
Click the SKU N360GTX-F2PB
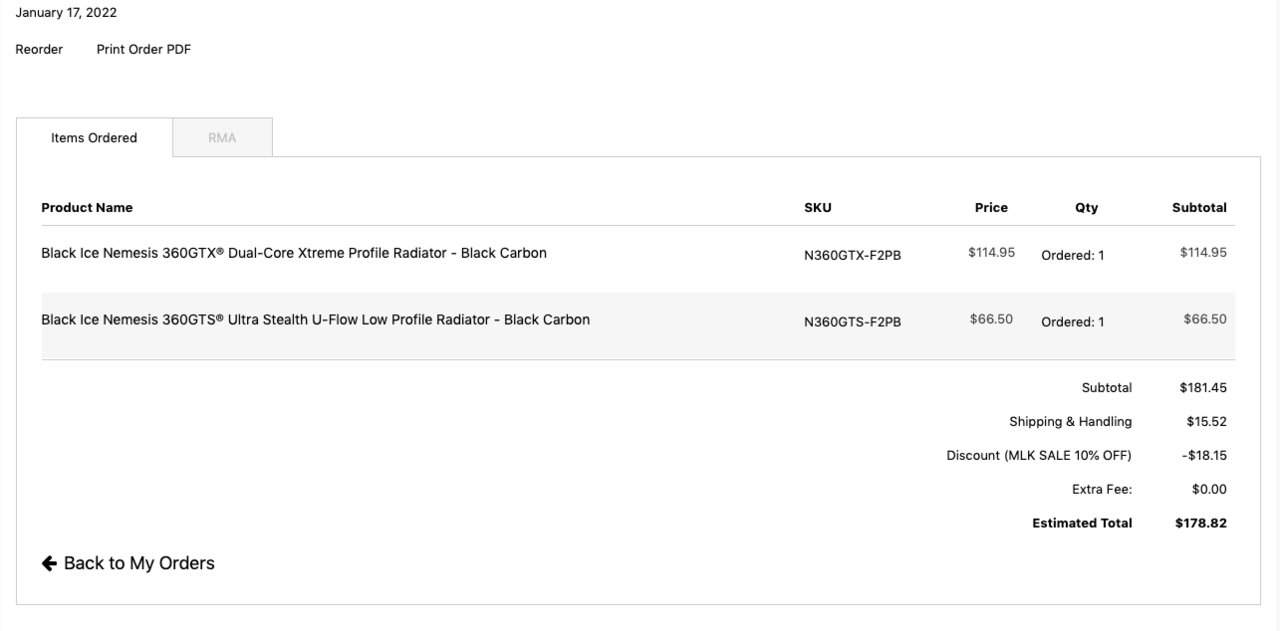tap(854, 255)
